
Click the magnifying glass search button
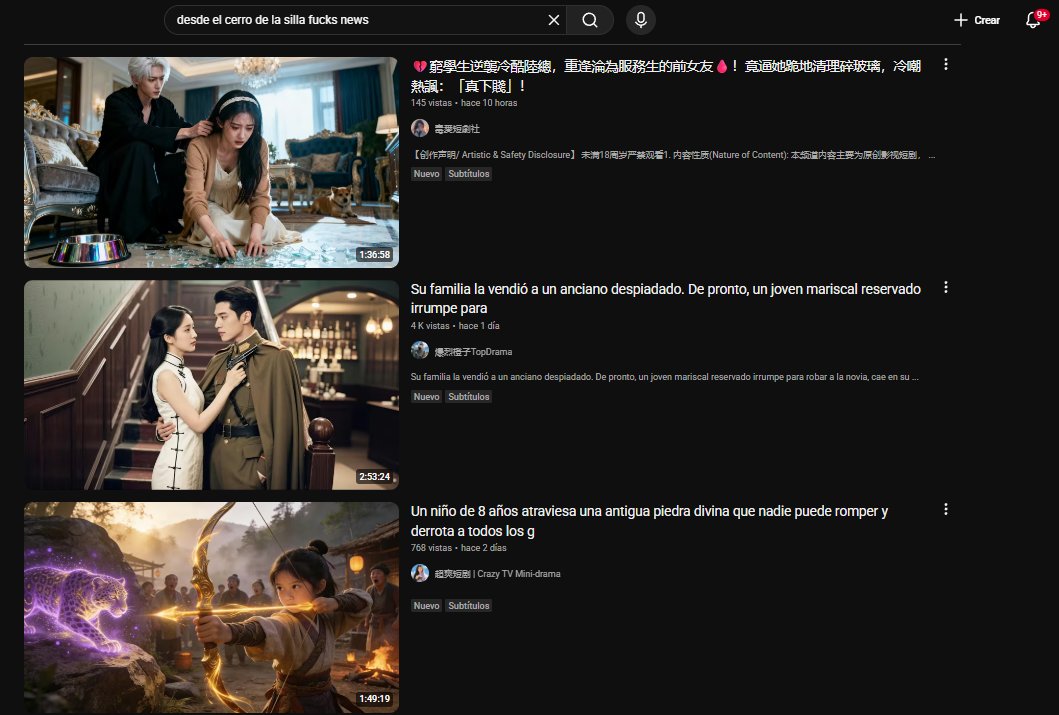tap(590, 20)
